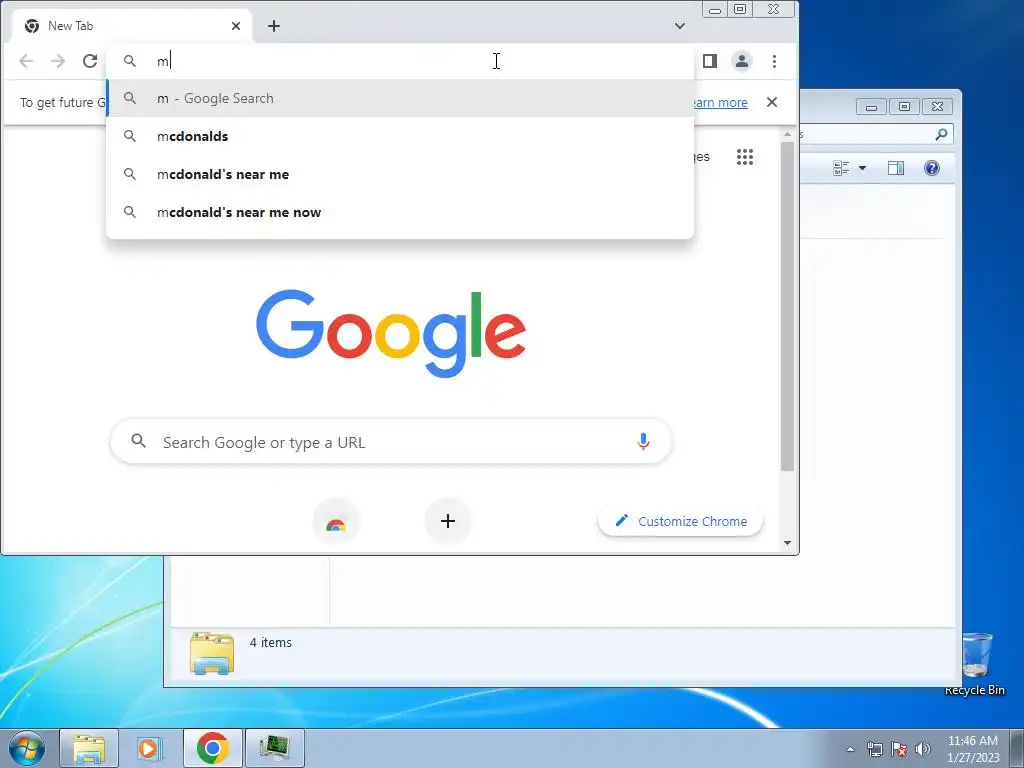Click the network status tray icon

[x=874, y=749]
